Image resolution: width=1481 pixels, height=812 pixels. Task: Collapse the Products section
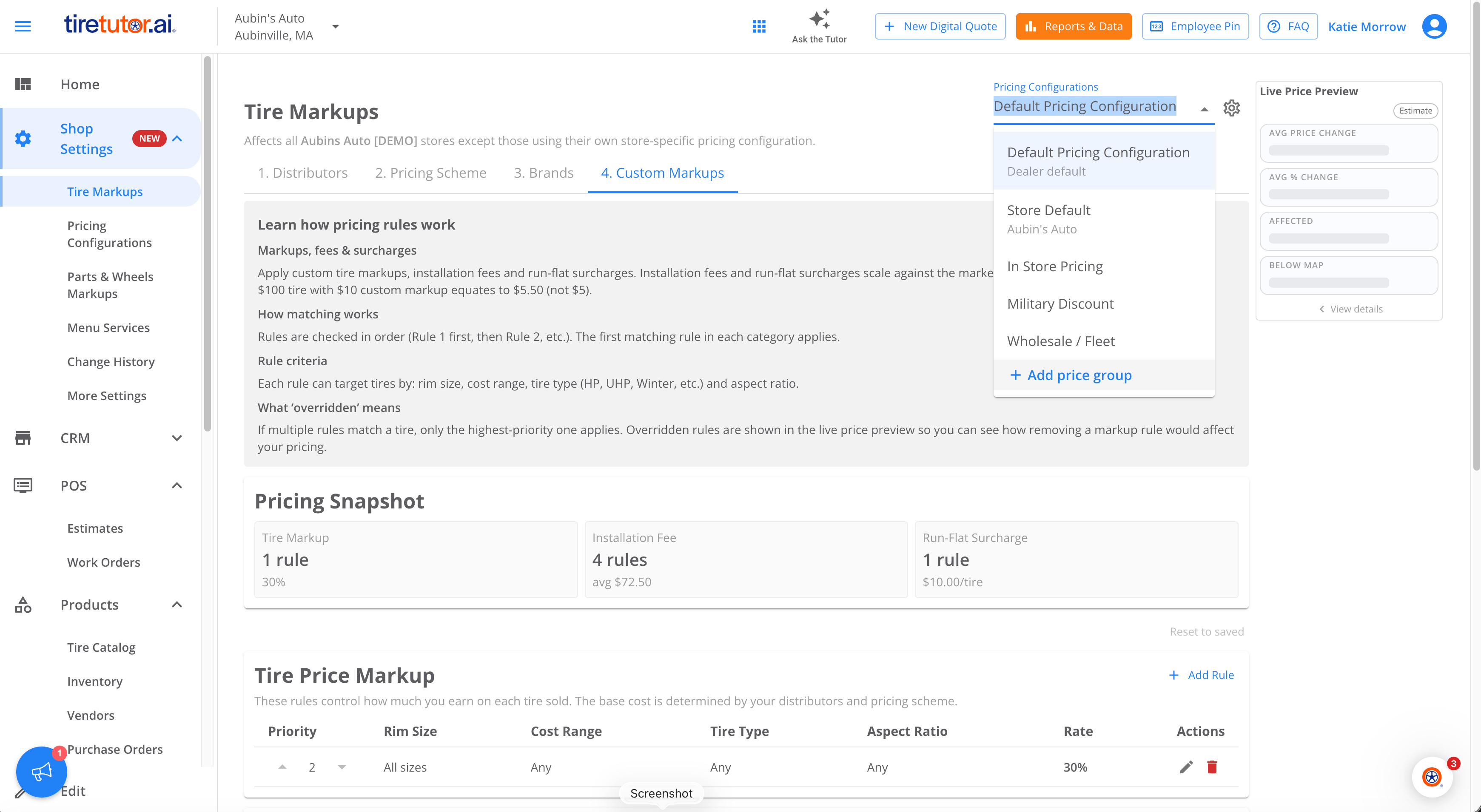click(177, 605)
